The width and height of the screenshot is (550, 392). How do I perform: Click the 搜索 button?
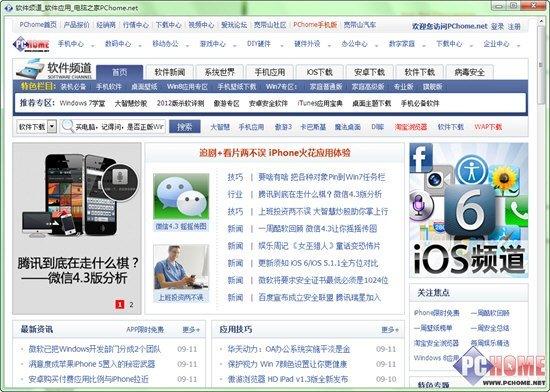(x=185, y=126)
